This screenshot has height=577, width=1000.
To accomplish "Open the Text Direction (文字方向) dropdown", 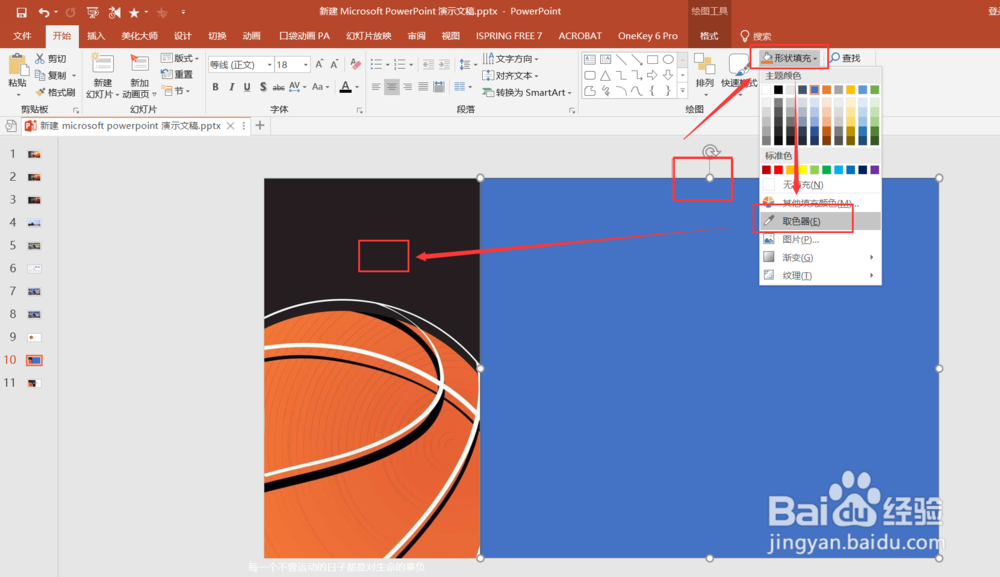I will click(x=510, y=59).
